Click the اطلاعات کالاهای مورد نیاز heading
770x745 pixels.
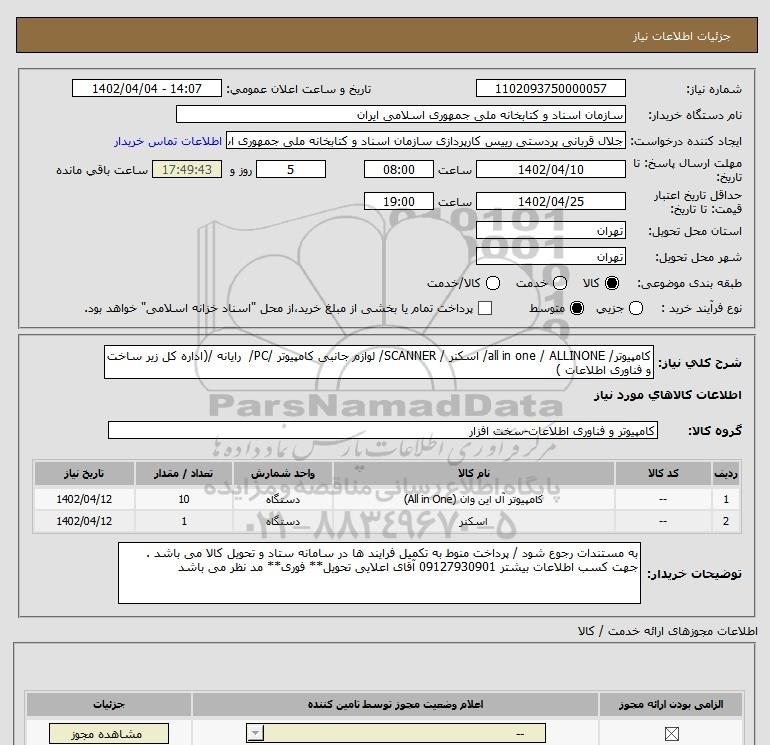[668, 395]
